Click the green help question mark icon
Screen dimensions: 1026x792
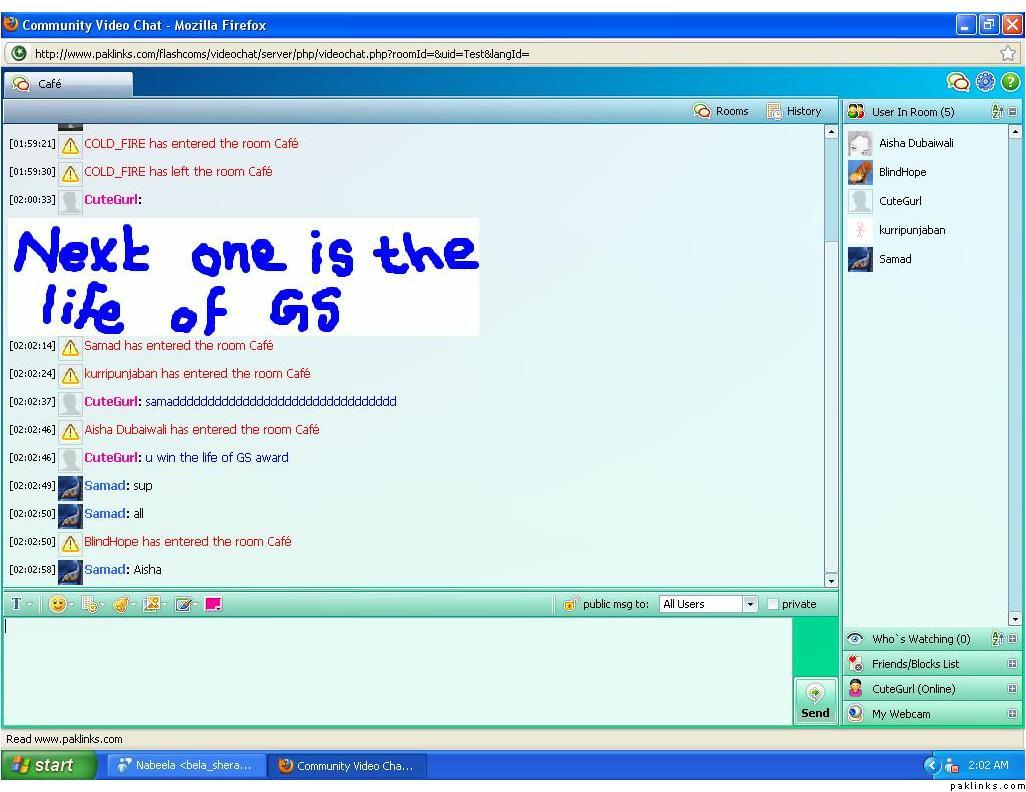coord(1009,82)
